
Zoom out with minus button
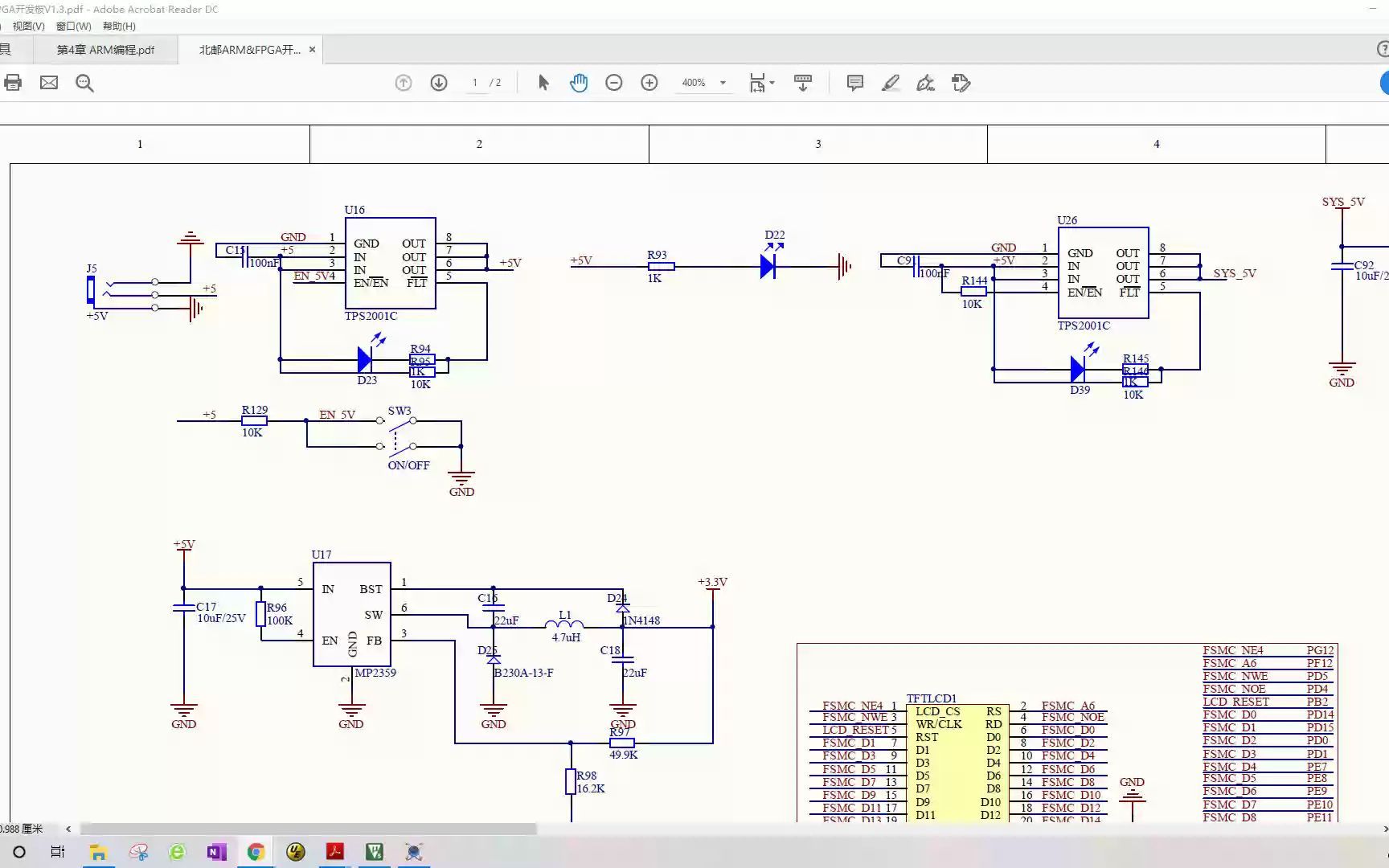pos(614,83)
